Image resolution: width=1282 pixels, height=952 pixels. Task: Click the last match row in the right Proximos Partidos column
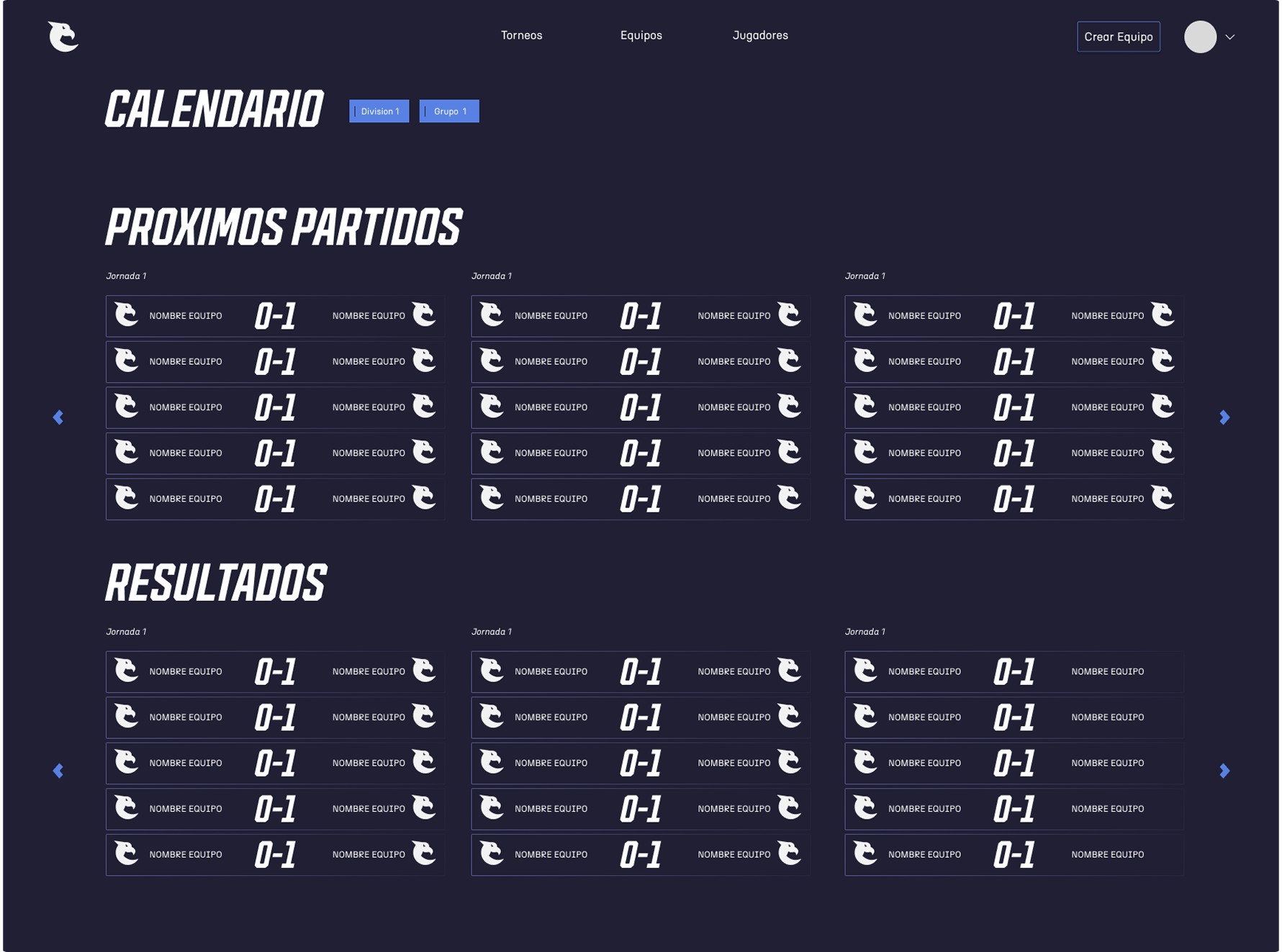[x=1014, y=499]
